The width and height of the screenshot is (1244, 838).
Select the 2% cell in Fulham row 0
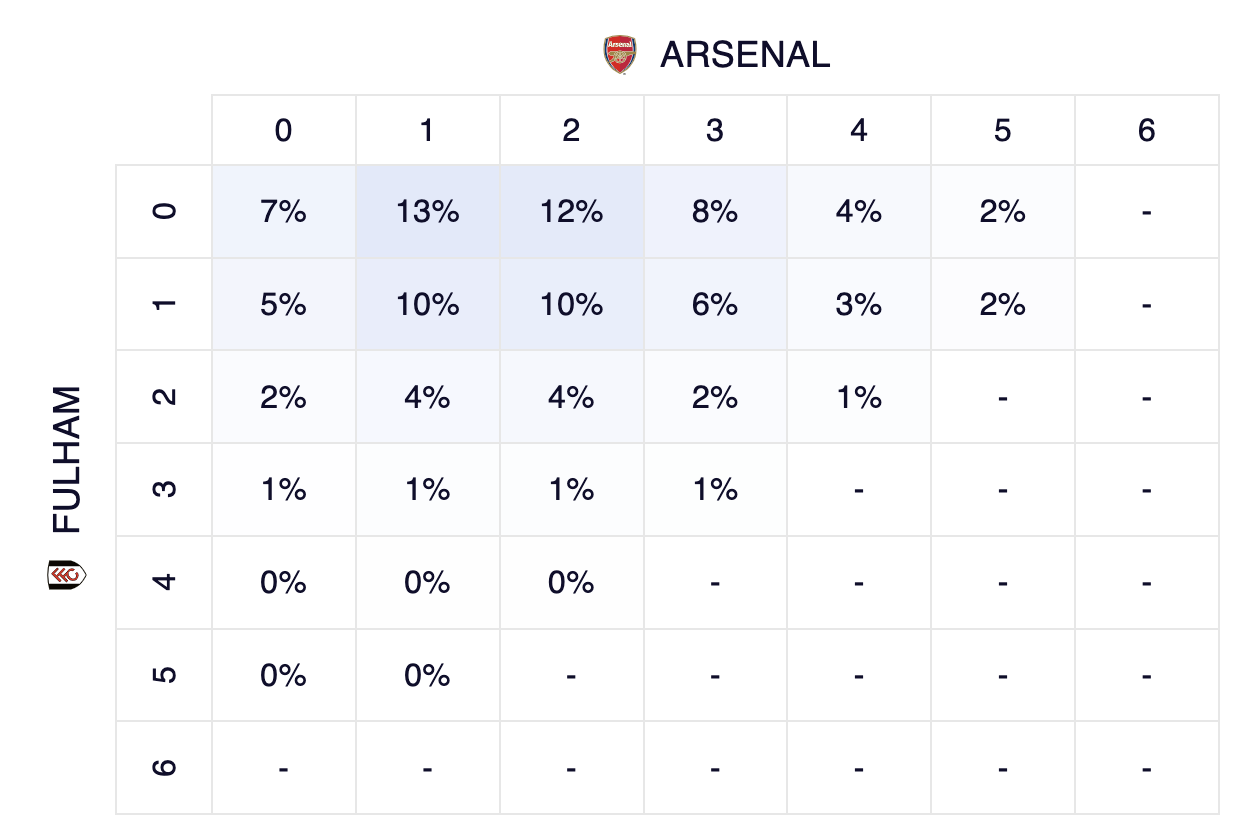pyautogui.click(x=1003, y=212)
